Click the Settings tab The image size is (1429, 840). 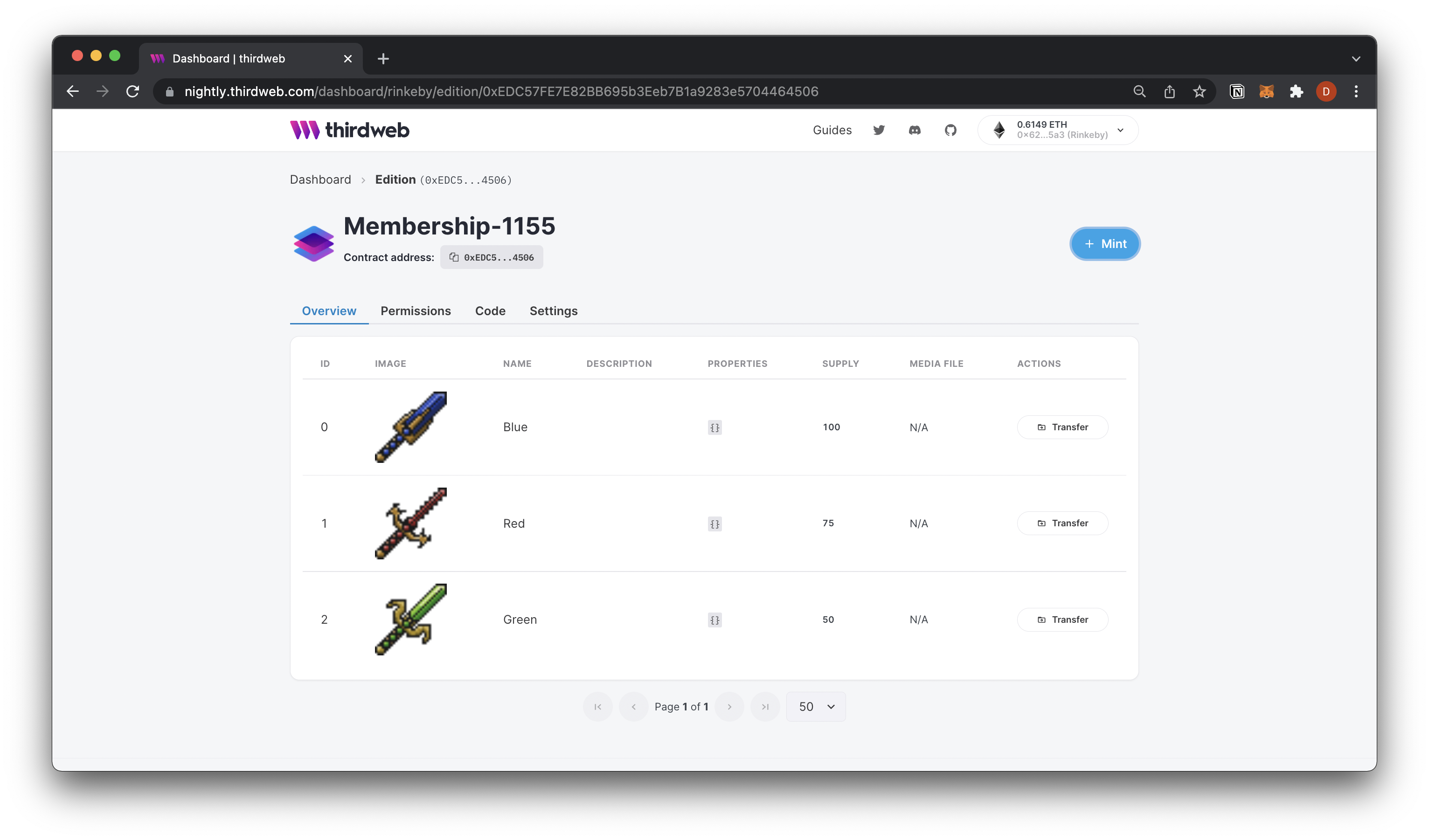point(553,310)
